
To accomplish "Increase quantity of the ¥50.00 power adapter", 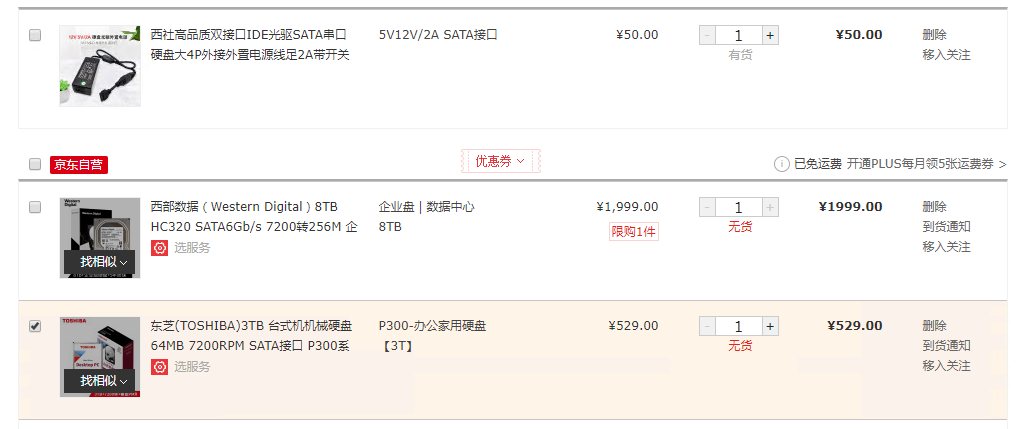I will 770,35.
